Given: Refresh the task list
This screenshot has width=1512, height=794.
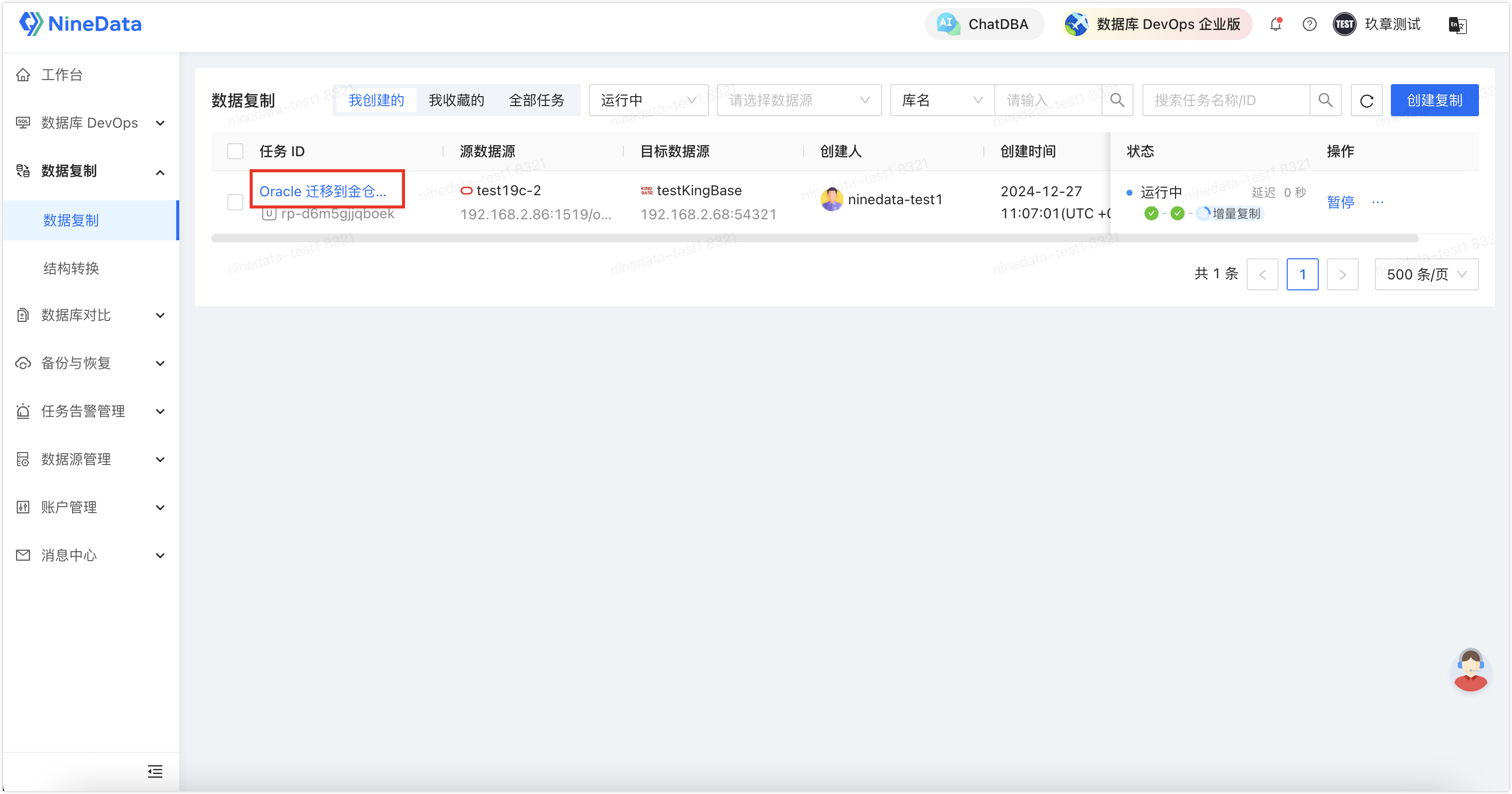Looking at the screenshot, I should pyautogui.click(x=1366, y=101).
